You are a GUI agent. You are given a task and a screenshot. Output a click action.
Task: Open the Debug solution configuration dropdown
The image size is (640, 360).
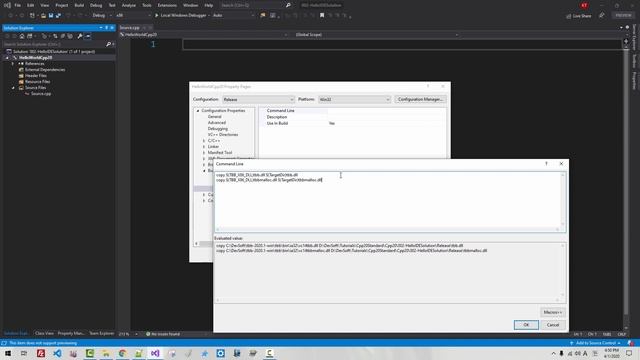(101, 16)
